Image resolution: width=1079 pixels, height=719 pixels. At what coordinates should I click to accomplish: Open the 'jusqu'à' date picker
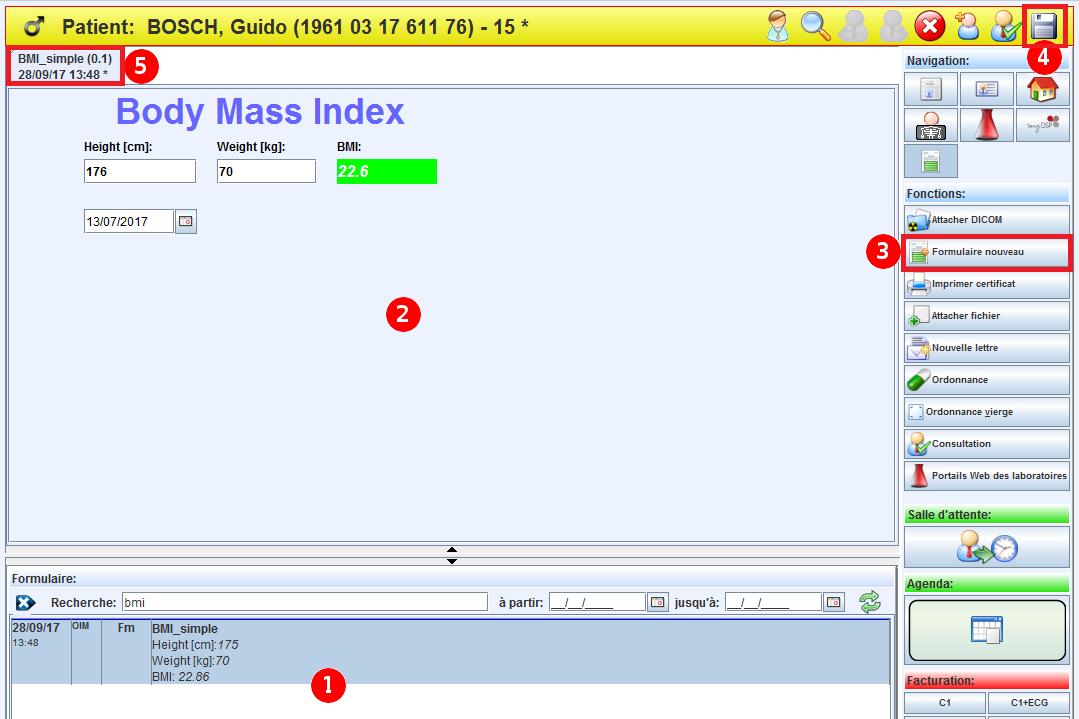click(x=833, y=602)
